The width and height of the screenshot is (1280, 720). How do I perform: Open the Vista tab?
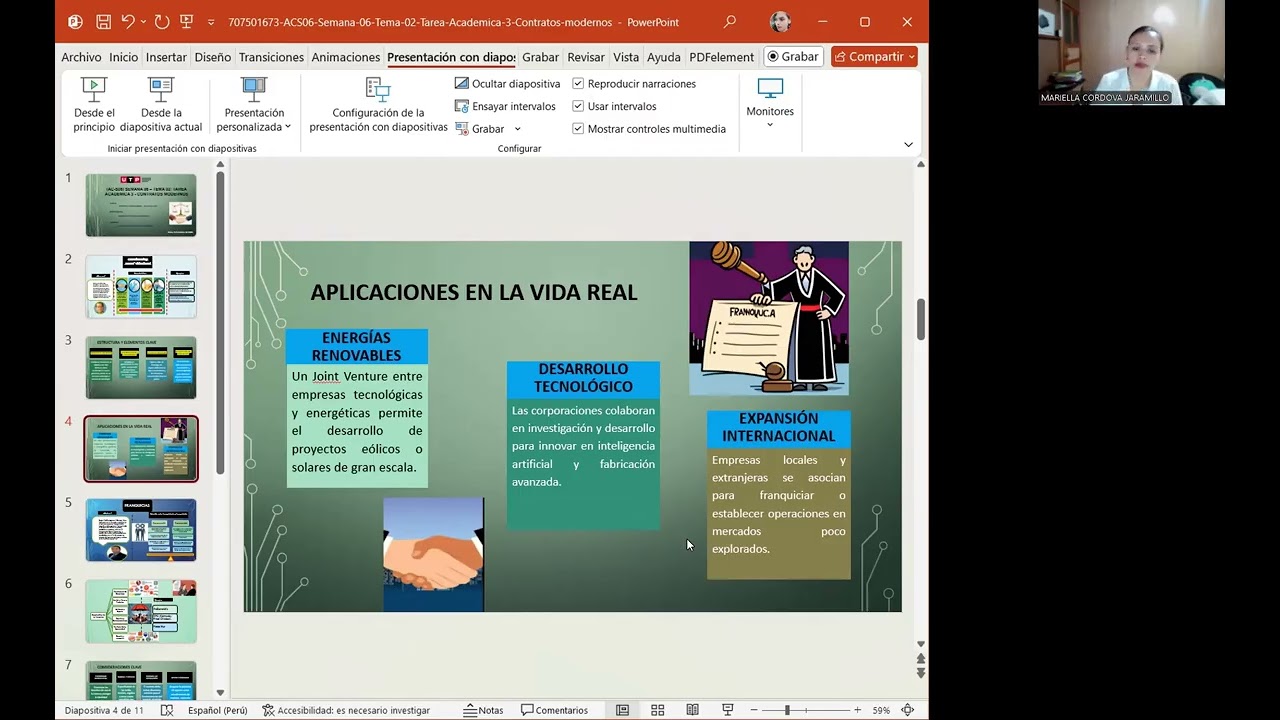coord(626,57)
